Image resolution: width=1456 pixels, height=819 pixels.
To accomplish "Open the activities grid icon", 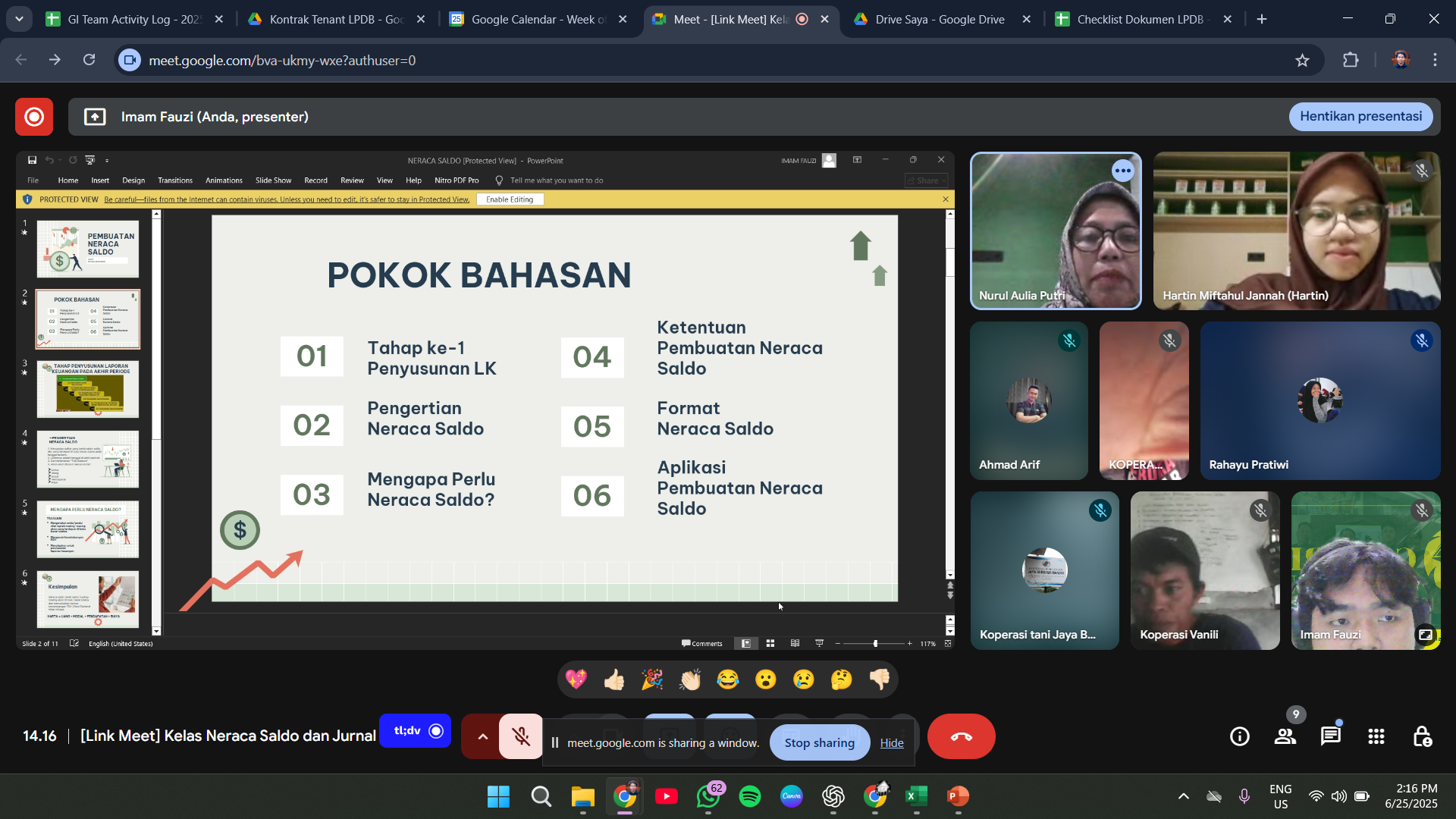I will point(1376,736).
